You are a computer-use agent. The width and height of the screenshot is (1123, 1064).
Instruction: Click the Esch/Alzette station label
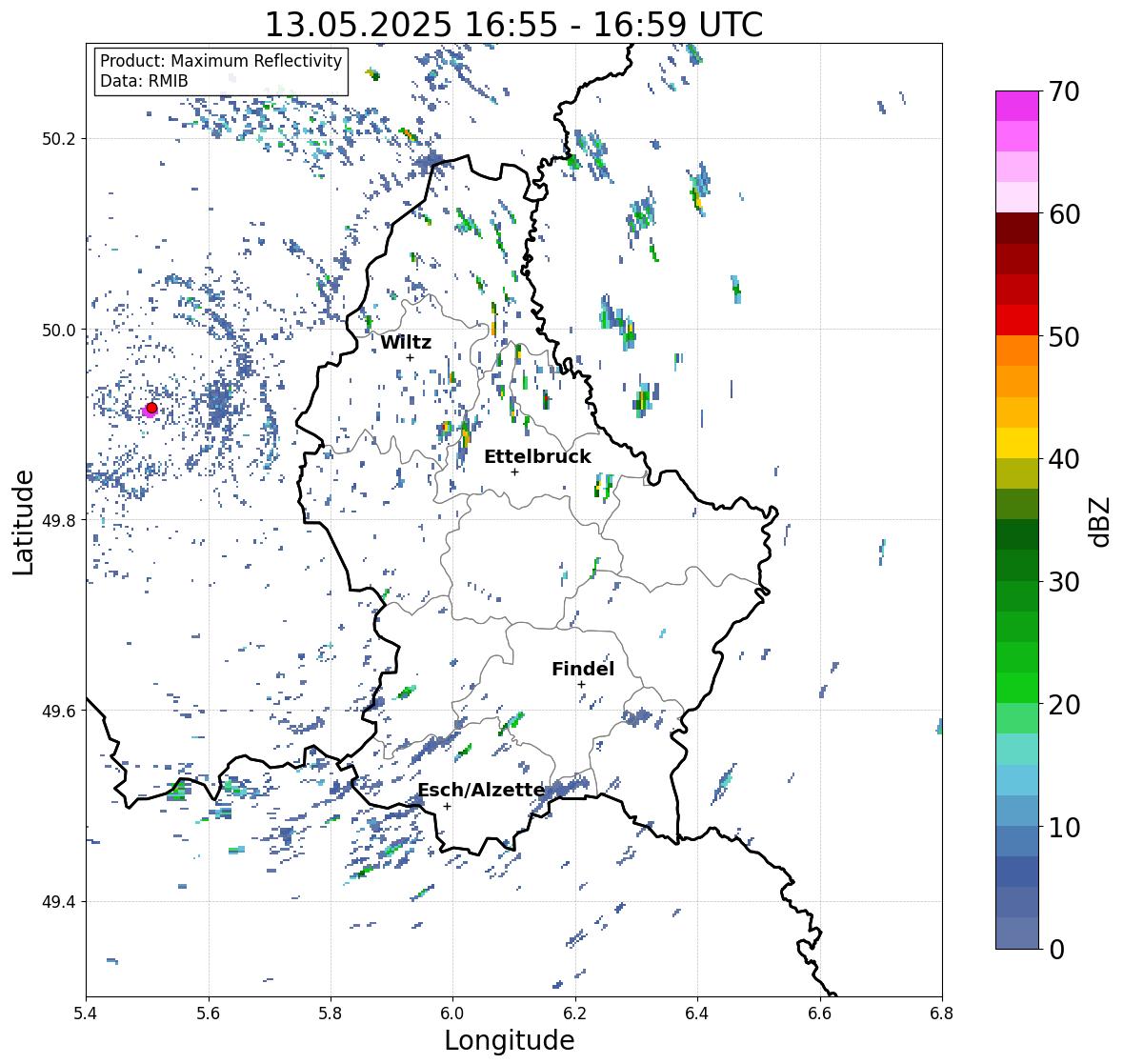[481, 790]
